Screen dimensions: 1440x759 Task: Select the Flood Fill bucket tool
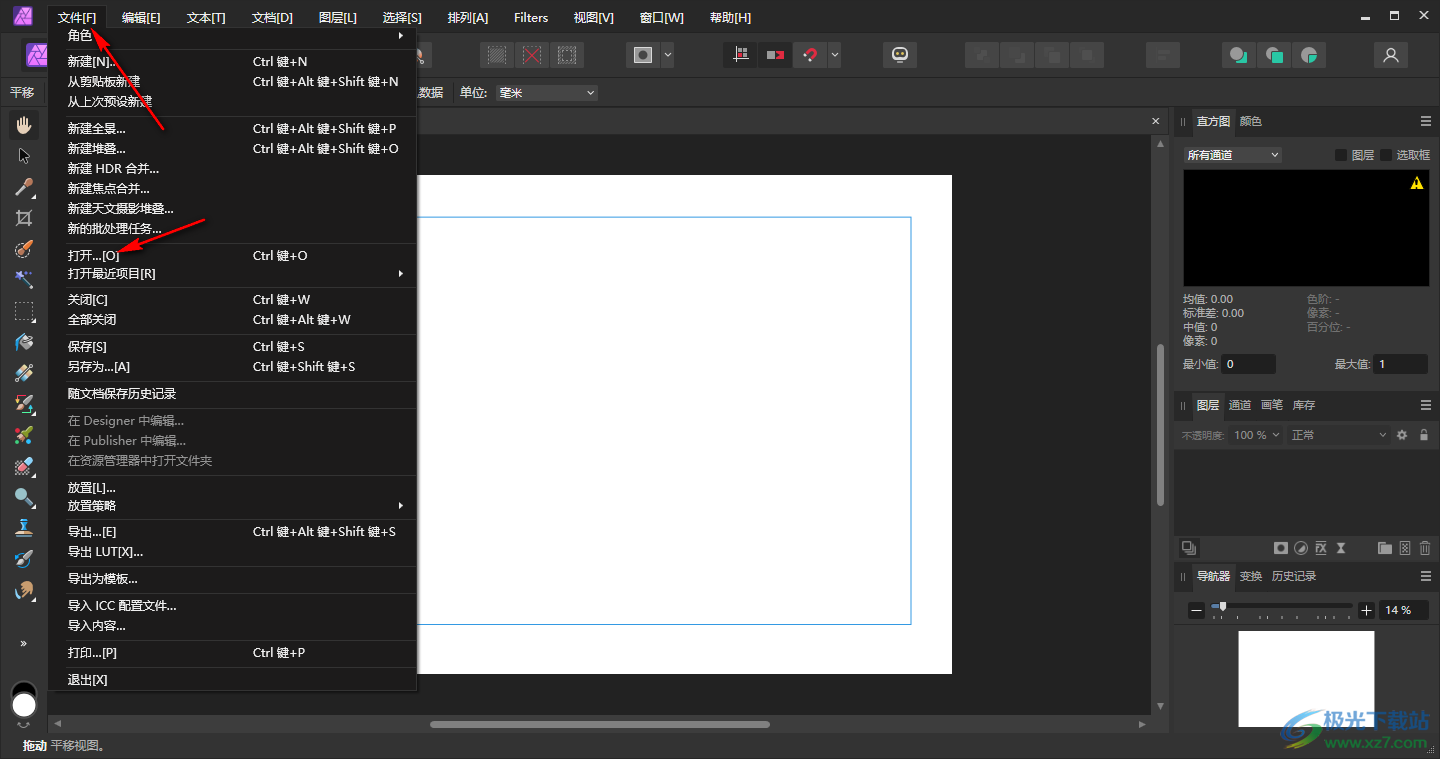point(24,342)
